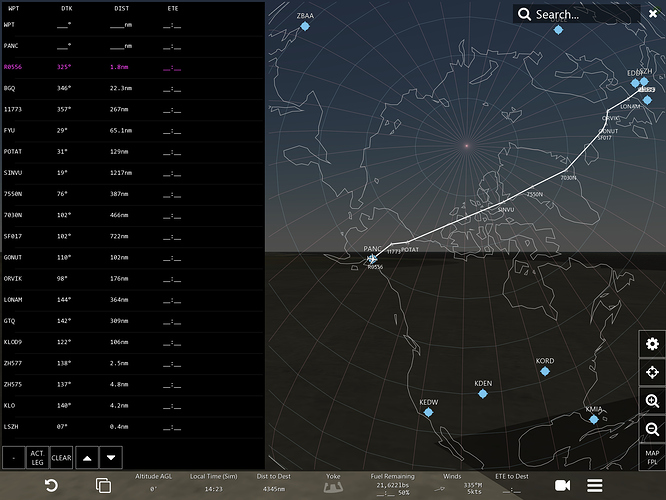The image size is (666, 500).
Task: Click the Fuel Remaining status readout
Action: click(392, 484)
